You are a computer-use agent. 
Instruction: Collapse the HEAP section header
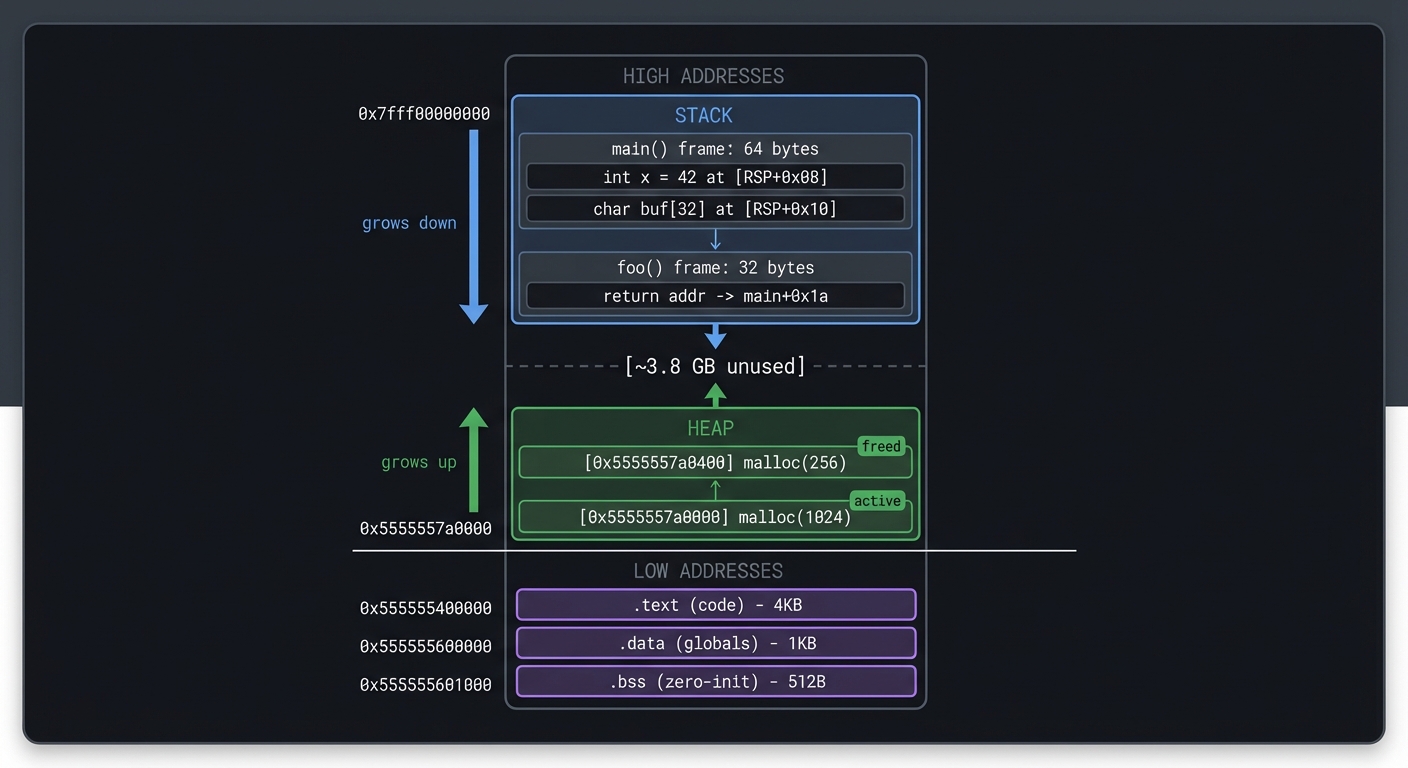[711, 428]
